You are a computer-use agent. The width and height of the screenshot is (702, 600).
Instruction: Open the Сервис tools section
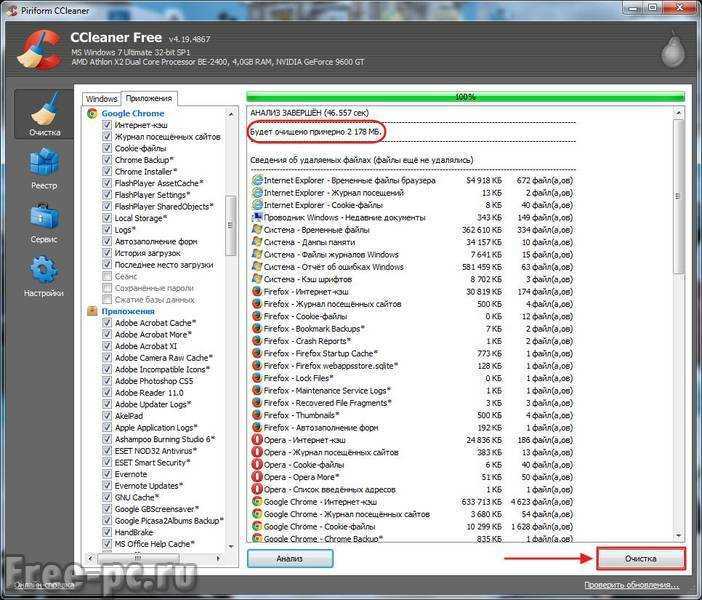pyautogui.click(x=44, y=223)
